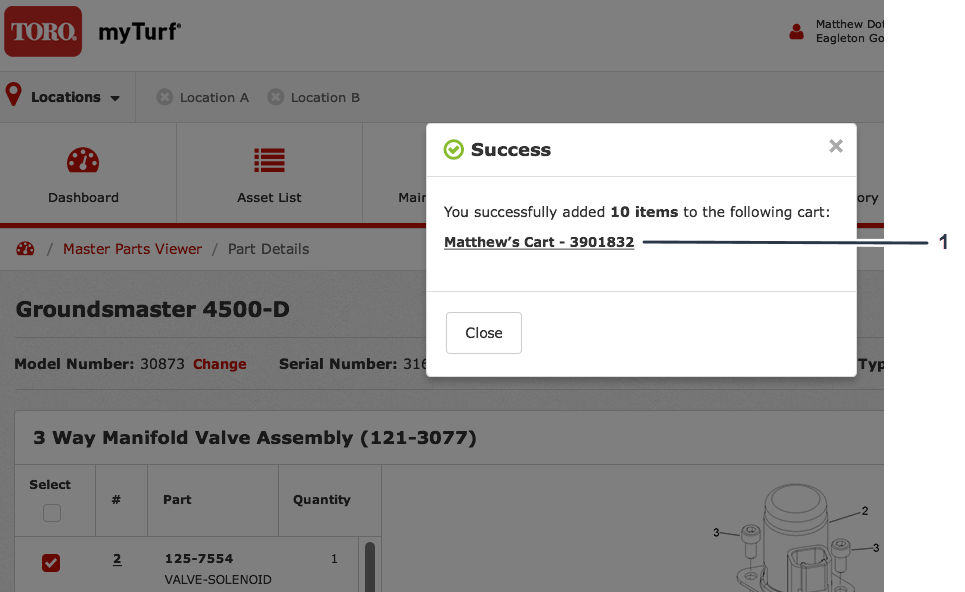Click the Locations dropdown caret arrow
Viewport: 965px width, 592px height.
(x=115, y=98)
